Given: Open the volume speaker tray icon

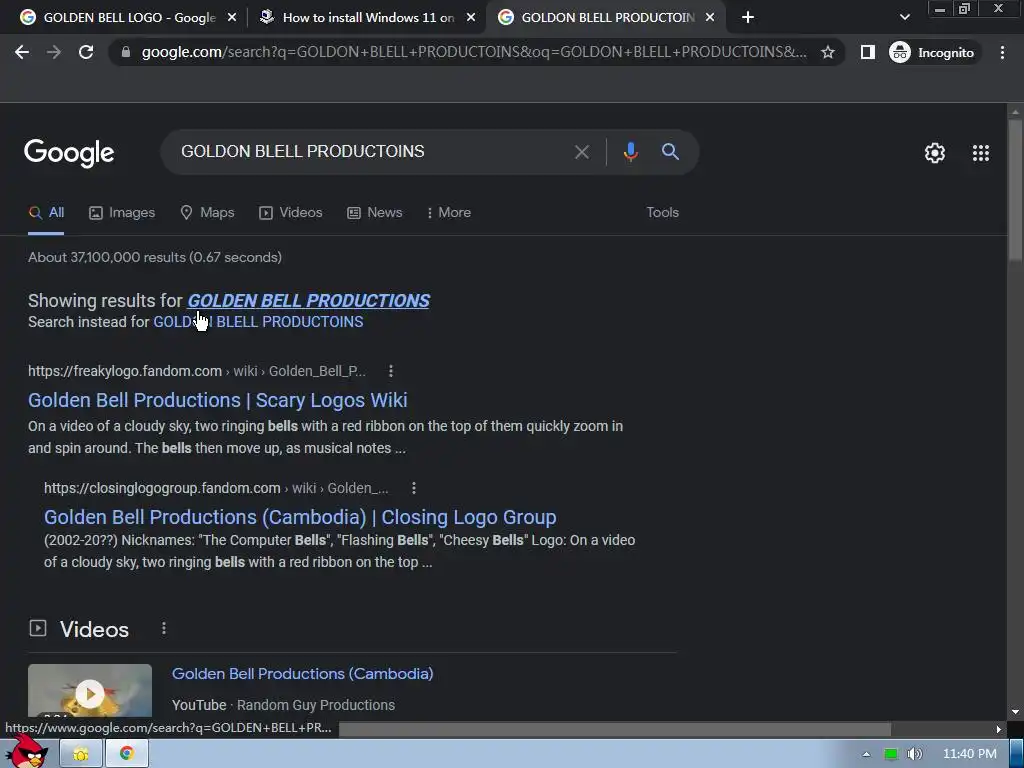Looking at the screenshot, I should (x=915, y=754).
